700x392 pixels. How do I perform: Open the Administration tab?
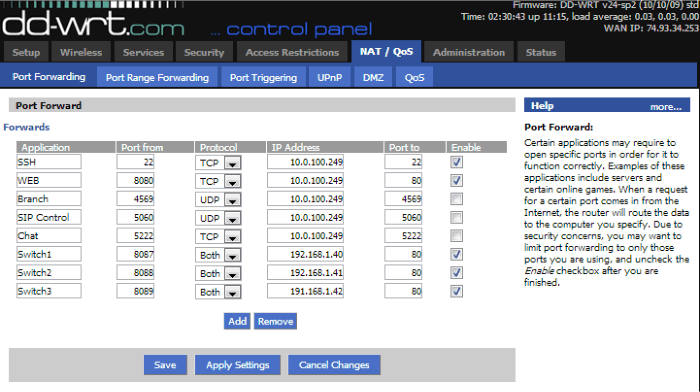tap(469, 52)
